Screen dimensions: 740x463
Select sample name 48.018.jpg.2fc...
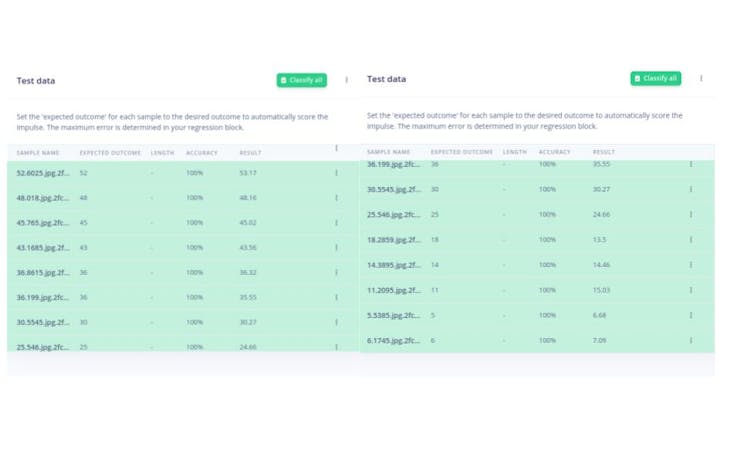(x=43, y=198)
